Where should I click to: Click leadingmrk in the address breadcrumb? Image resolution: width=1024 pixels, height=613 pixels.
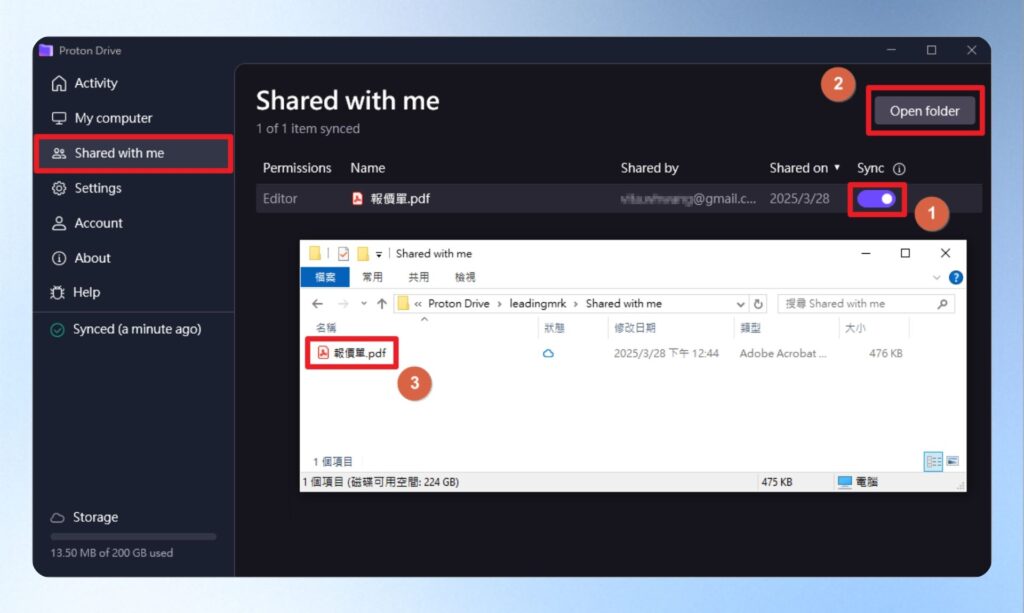click(x=537, y=304)
